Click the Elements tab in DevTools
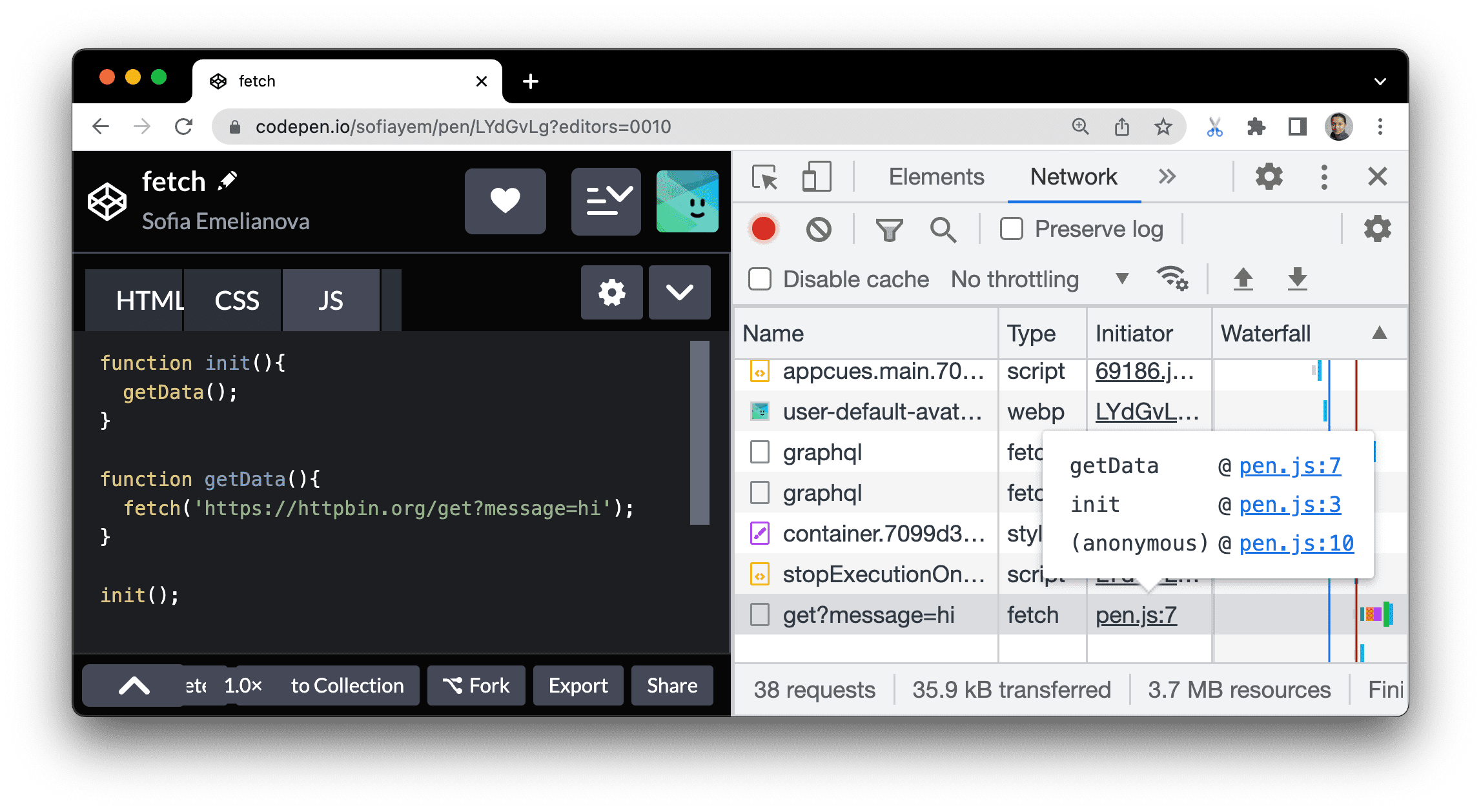Viewport: 1481px width, 812px height. coord(920,175)
